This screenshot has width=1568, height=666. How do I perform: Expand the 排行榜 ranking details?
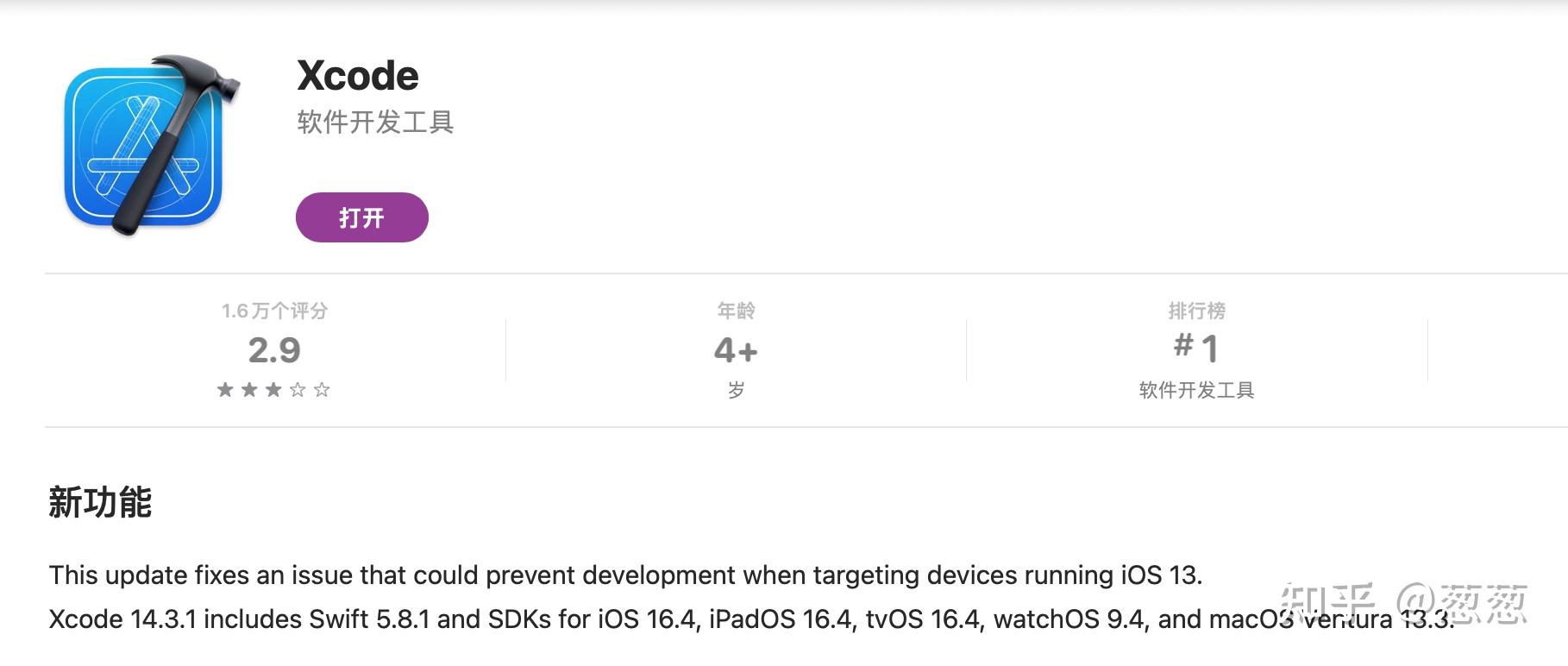tap(1195, 311)
